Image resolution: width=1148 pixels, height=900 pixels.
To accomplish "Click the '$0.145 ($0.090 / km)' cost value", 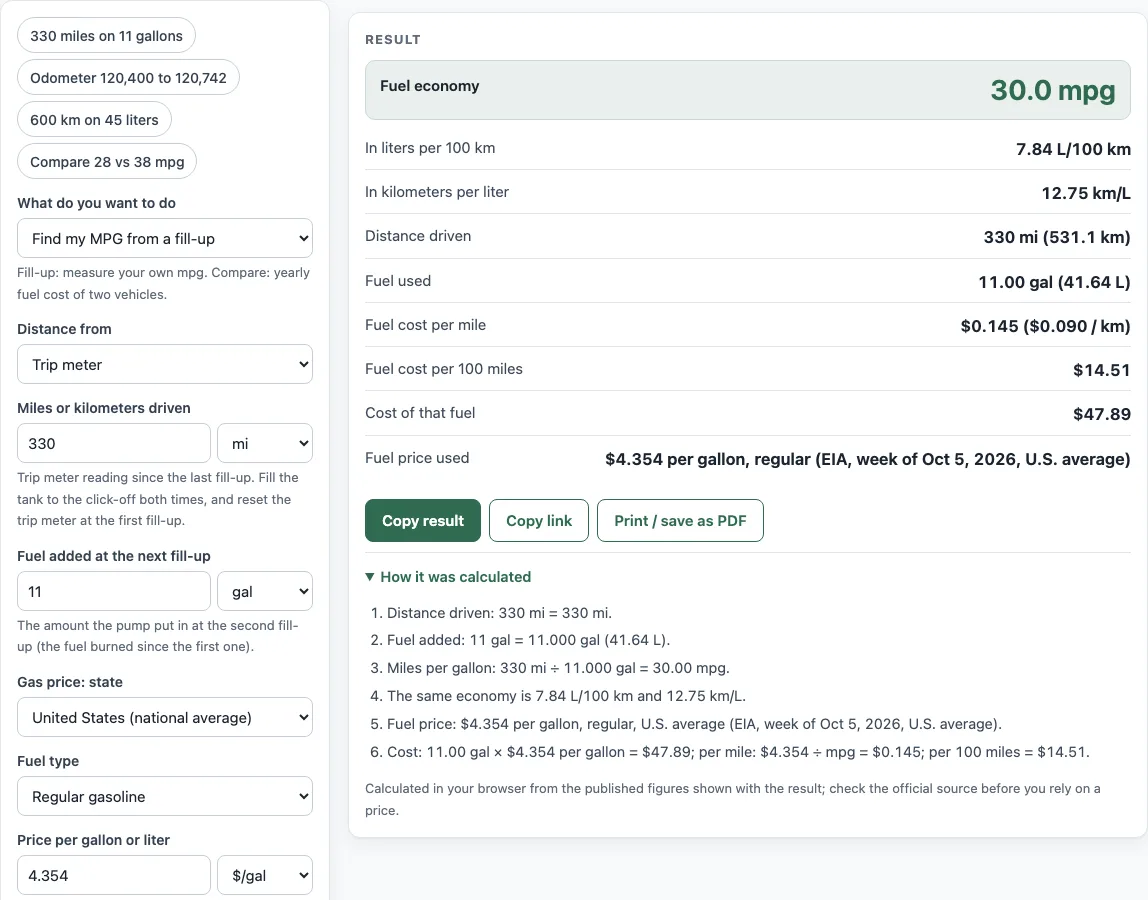I will pyautogui.click(x=1046, y=326).
